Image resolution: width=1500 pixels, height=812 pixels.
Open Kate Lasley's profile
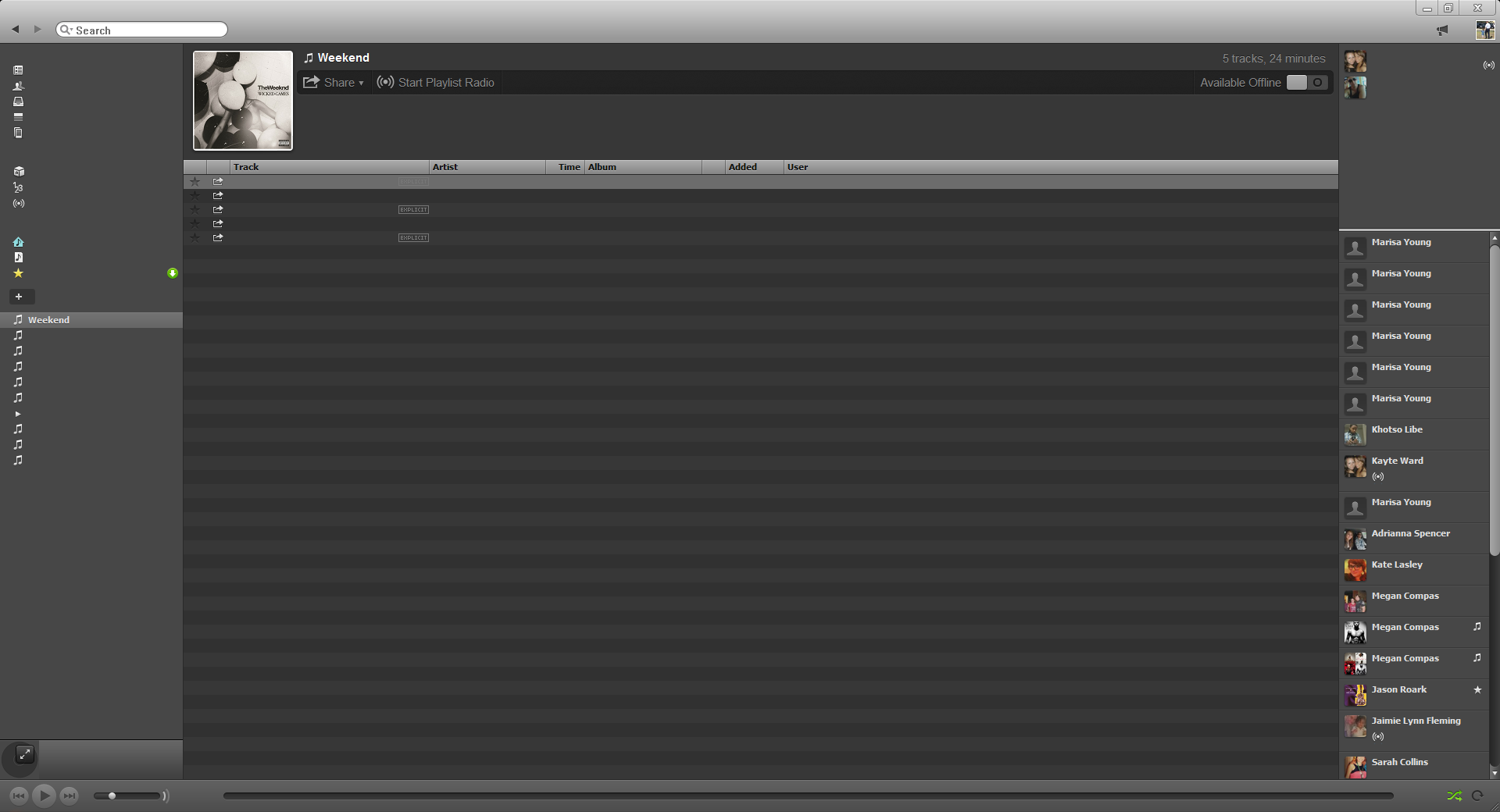(x=1397, y=564)
